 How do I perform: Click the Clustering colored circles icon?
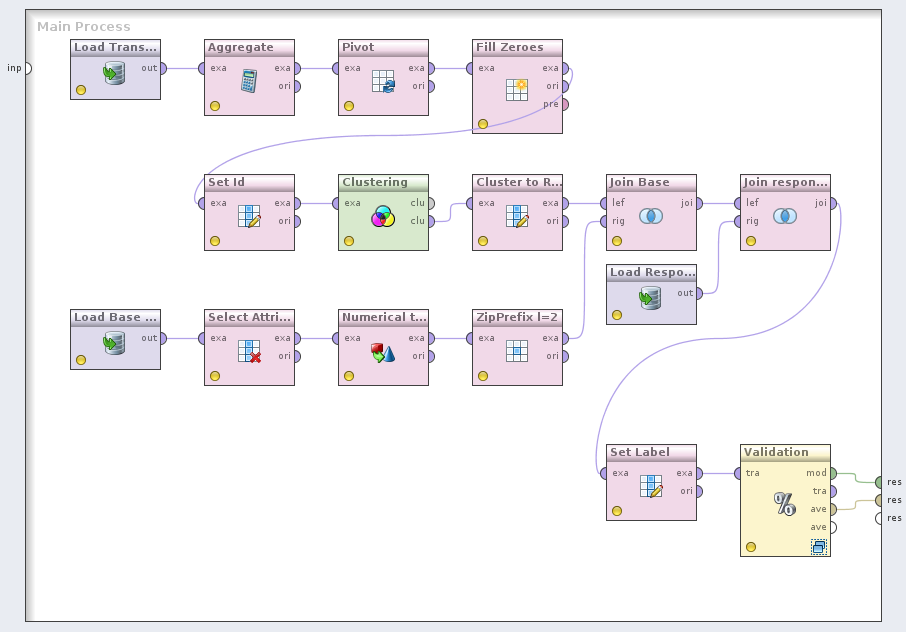point(383,216)
